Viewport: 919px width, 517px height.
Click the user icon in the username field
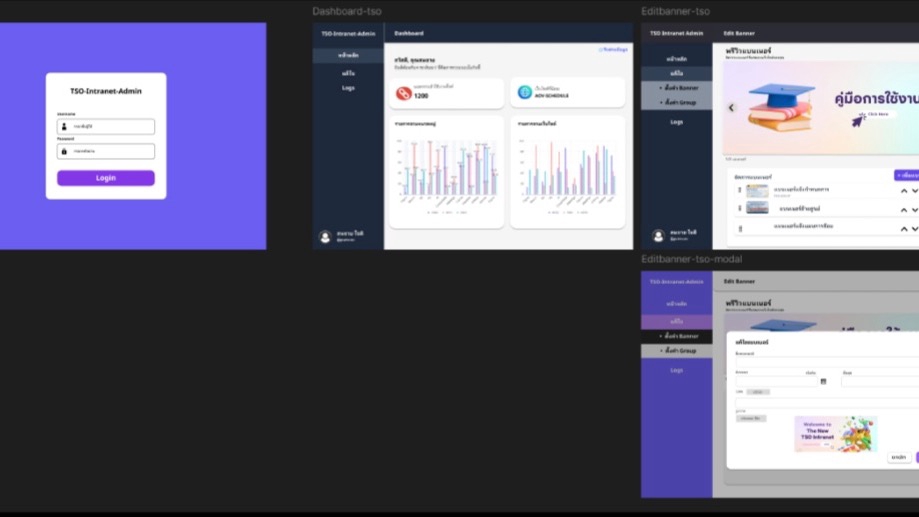pyautogui.click(x=65, y=127)
